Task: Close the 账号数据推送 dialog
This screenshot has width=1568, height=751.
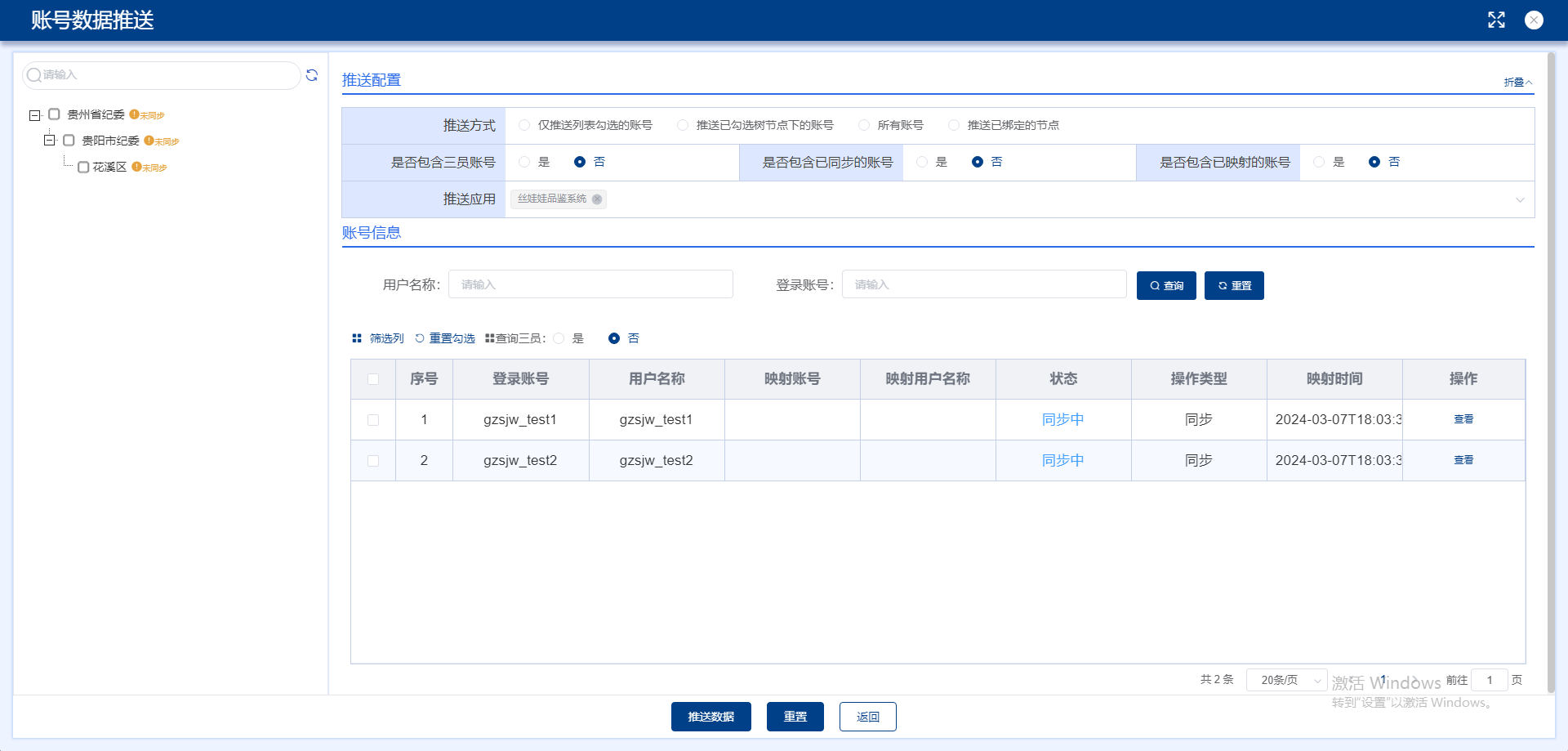Action: 1535,20
